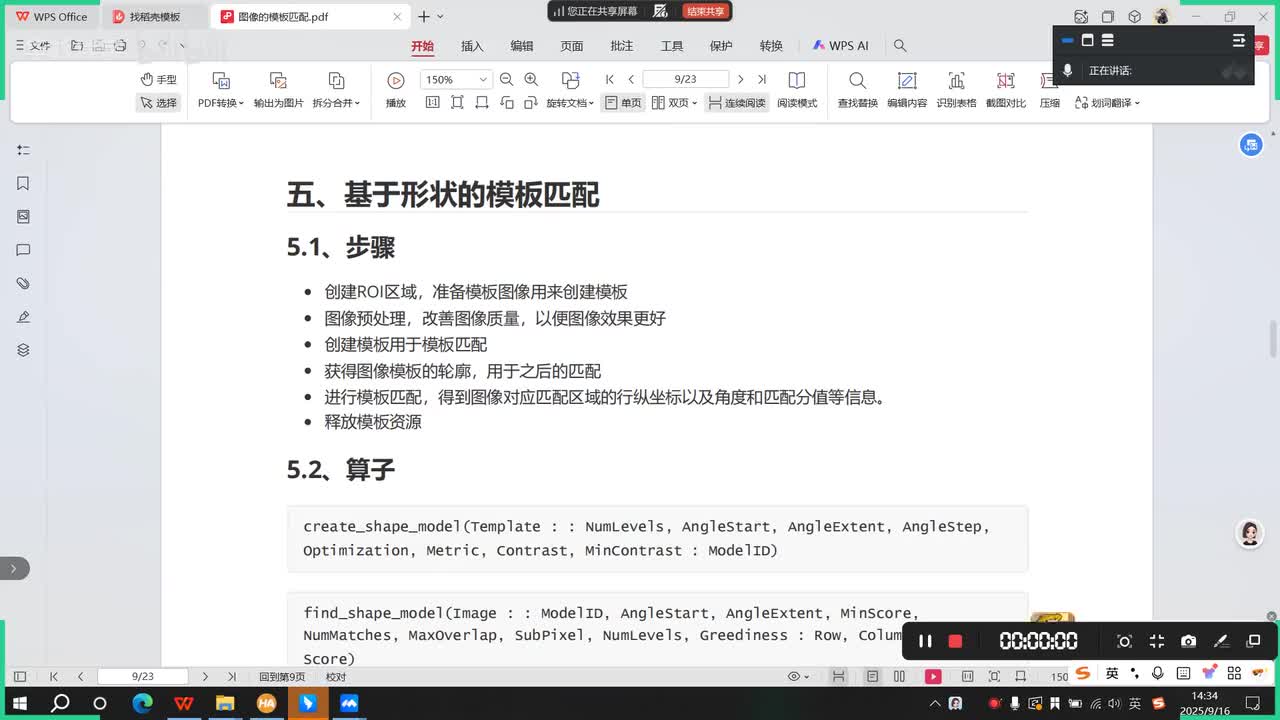Toggle 连续阅读 continuous reading

point(736,103)
